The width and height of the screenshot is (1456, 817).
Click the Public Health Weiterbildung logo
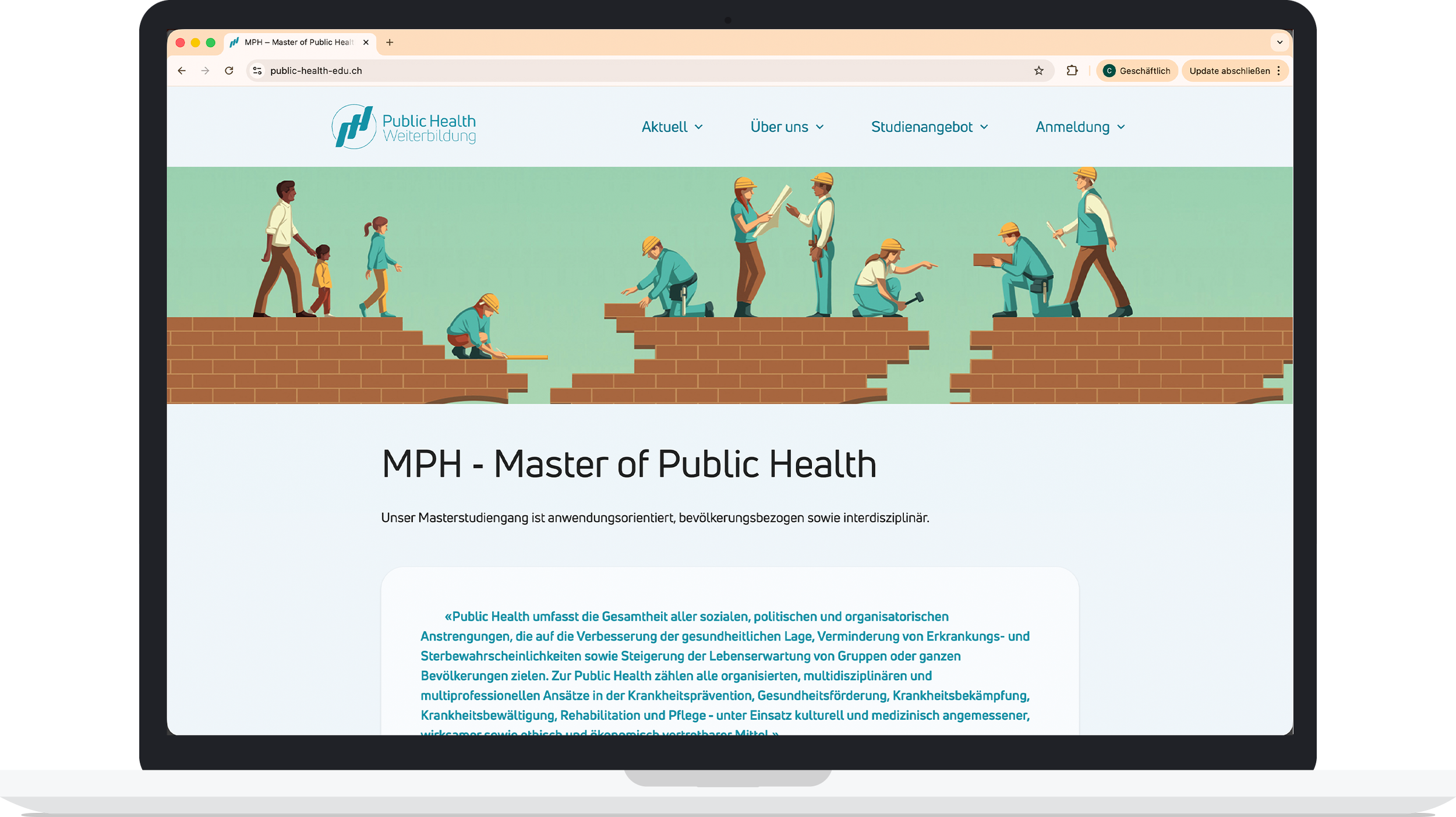(x=404, y=127)
